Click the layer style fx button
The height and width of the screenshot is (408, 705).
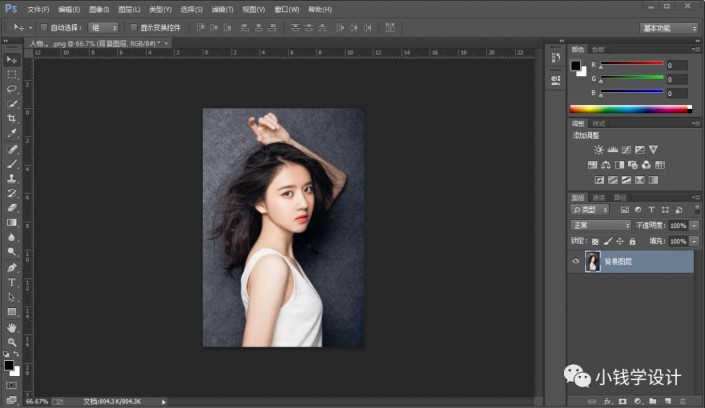(x=607, y=401)
